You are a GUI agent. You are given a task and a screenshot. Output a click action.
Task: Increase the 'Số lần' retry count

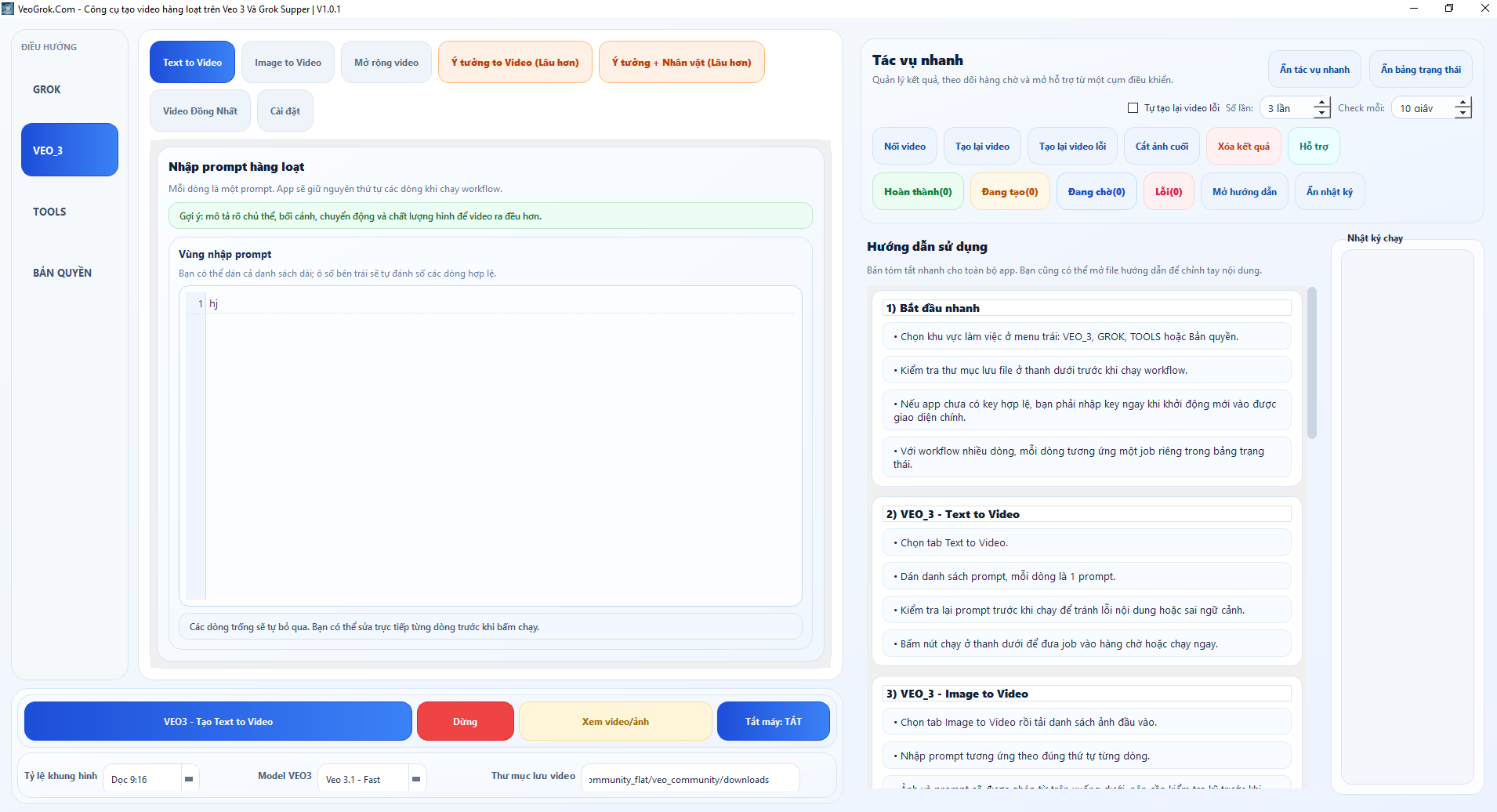[1321, 103]
